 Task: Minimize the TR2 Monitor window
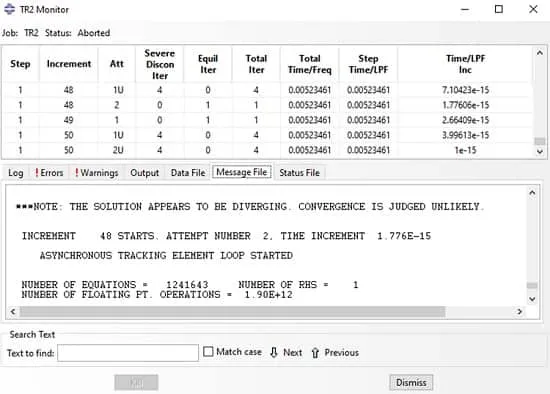pos(465,9)
